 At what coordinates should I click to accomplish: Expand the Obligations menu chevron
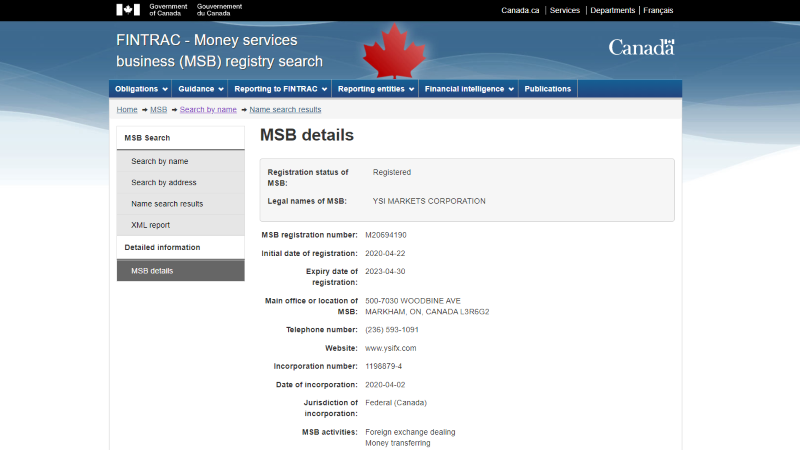tap(165, 89)
